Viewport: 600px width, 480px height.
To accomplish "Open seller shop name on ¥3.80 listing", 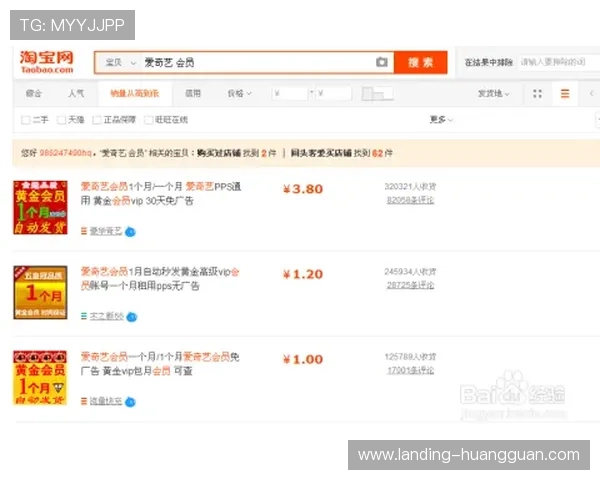I will [x=106, y=231].
